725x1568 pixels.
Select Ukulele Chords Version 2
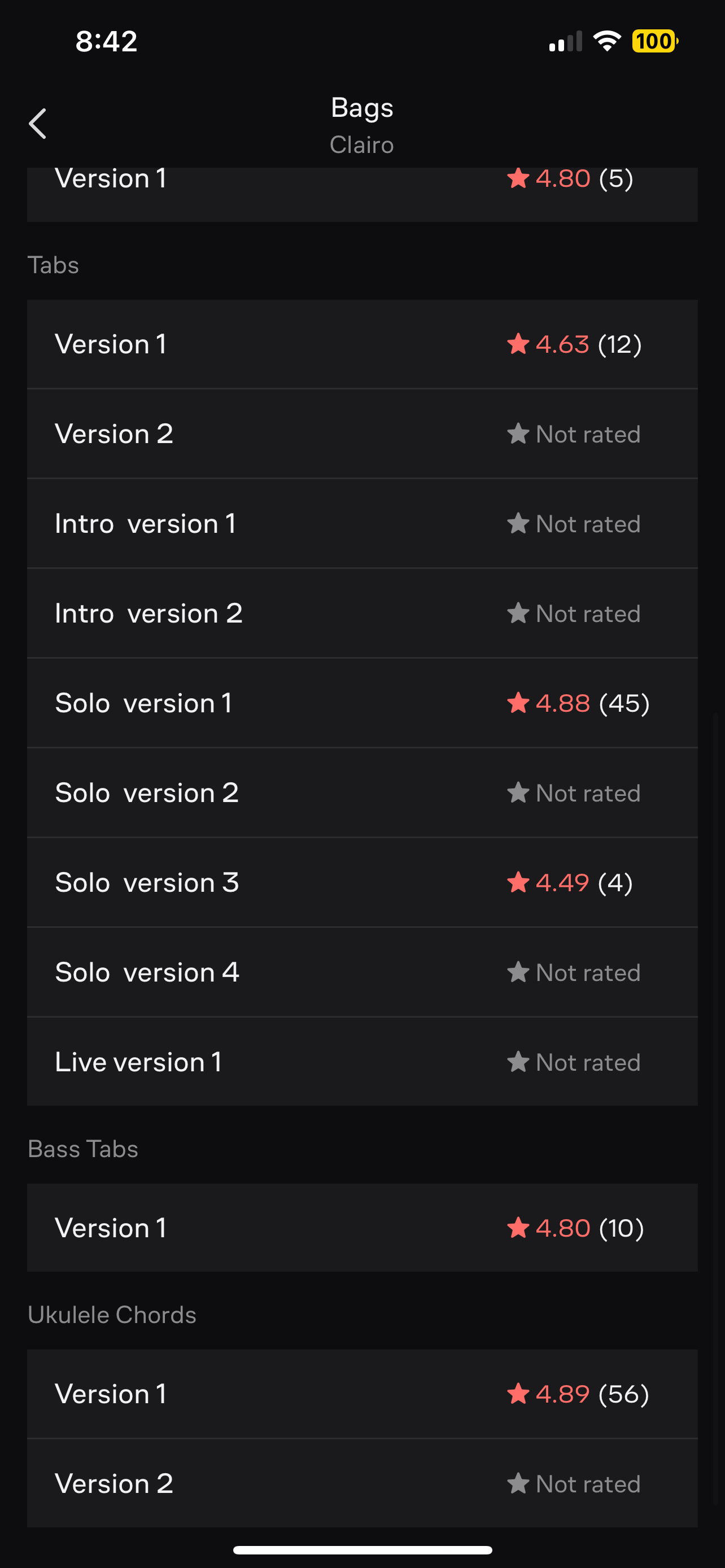click(362, 1483)
